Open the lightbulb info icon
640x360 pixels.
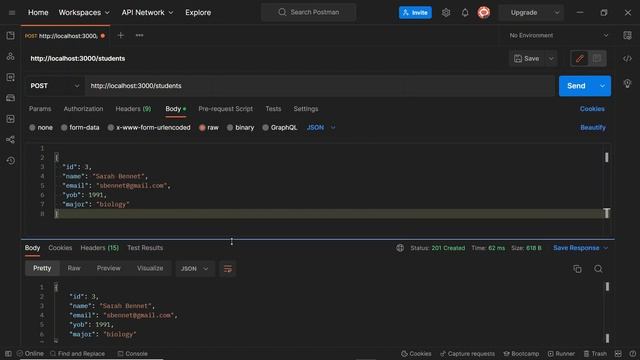pyautogui.click(x=627, y=84)
